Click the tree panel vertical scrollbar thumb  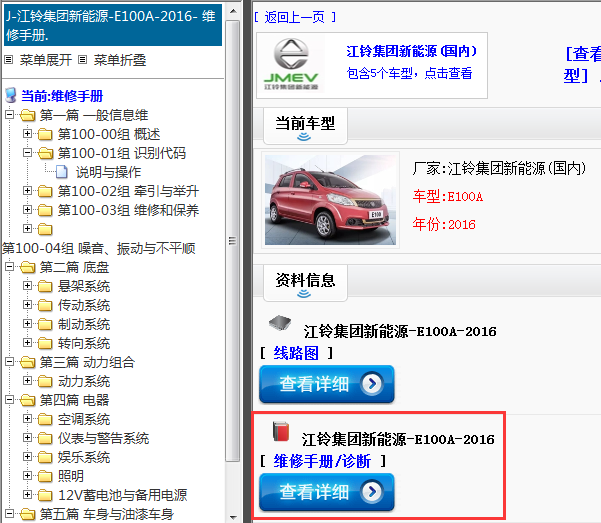pyautogui.click(x=232, y=241)
